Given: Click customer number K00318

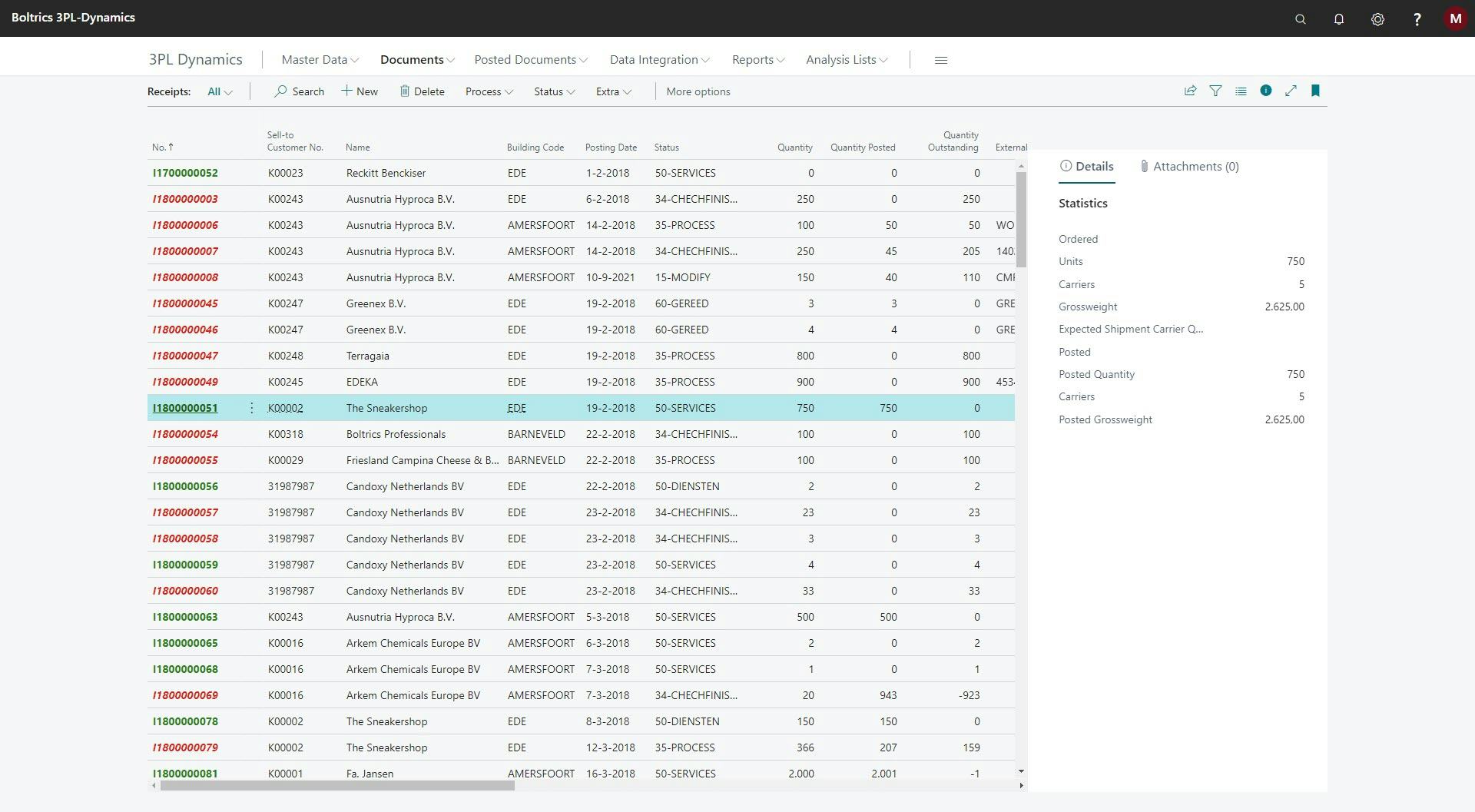Looking at the screenshot, I should (285, 434).
